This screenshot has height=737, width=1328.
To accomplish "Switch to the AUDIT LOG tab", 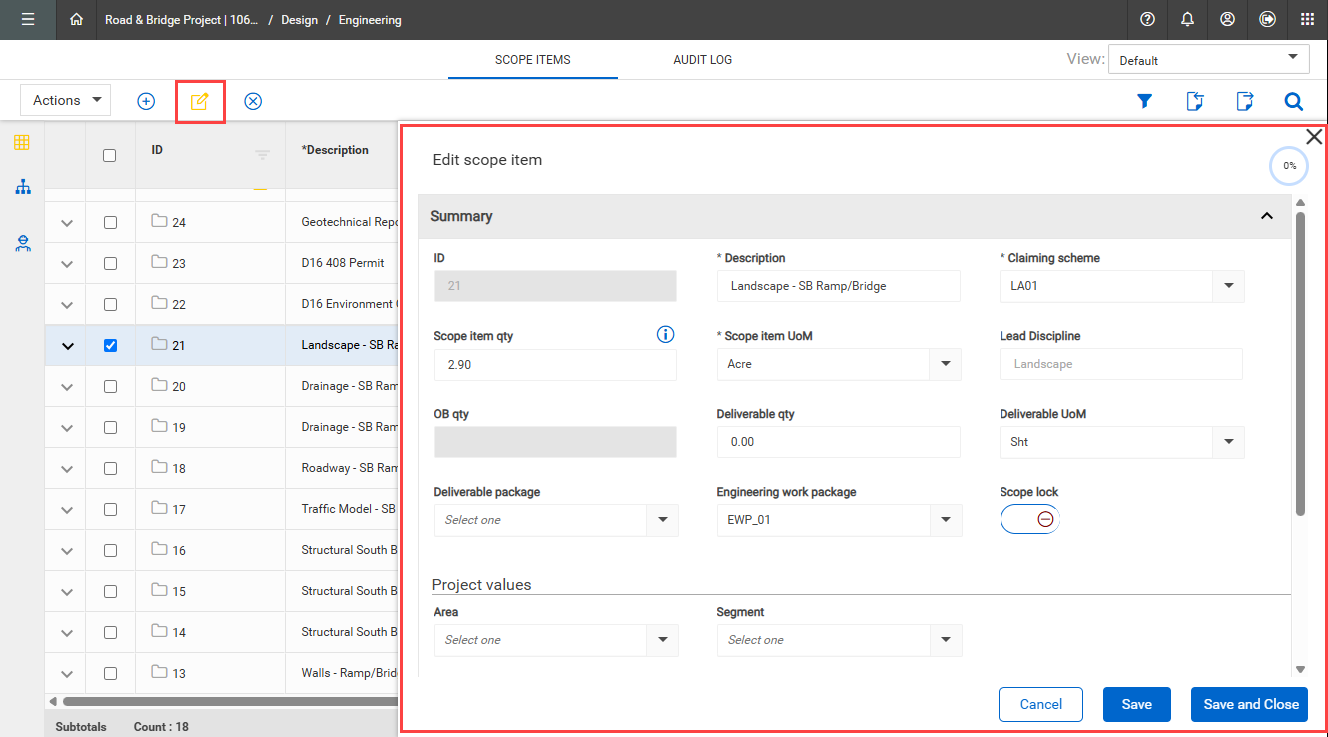I will pos(703,60).
